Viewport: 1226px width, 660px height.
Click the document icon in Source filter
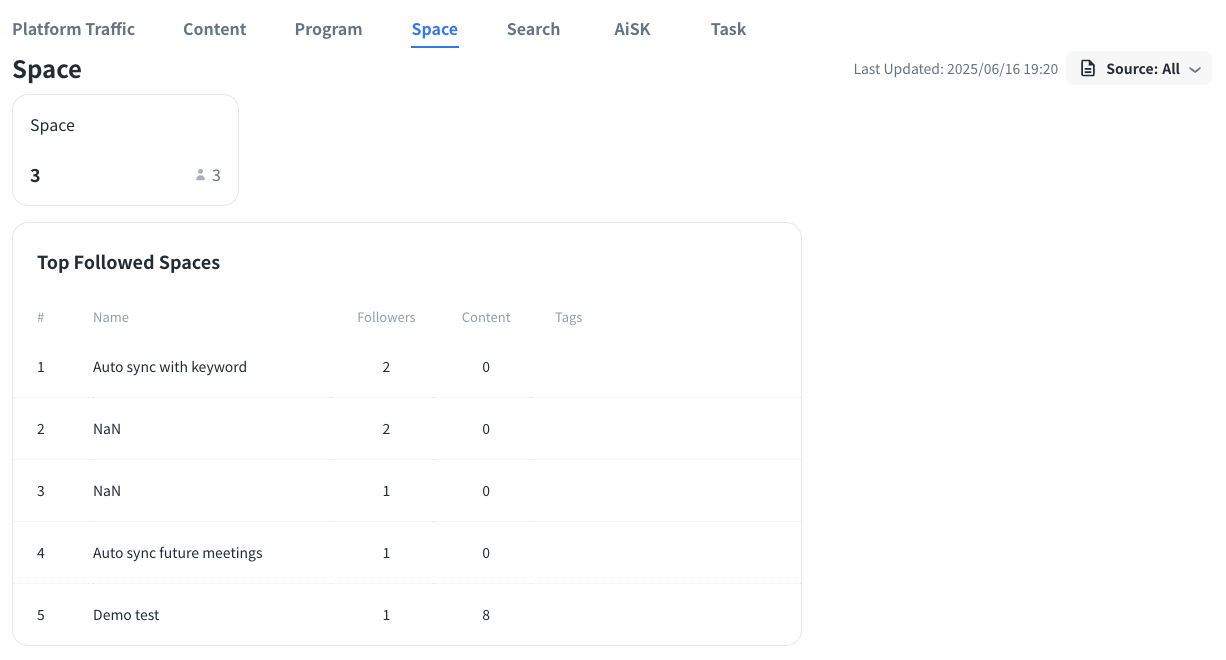pyautogui.click(x=1088, y=69)
